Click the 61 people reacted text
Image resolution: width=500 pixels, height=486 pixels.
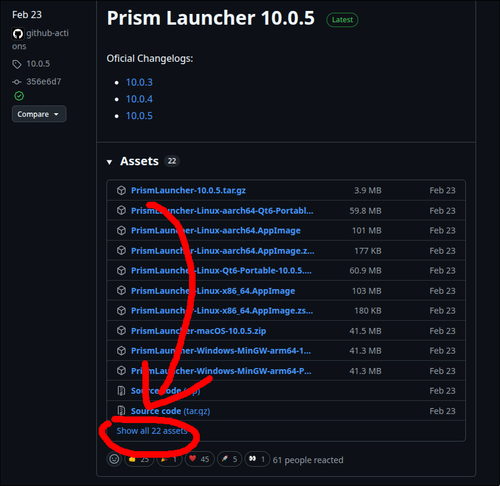click(x=308, y=460)
